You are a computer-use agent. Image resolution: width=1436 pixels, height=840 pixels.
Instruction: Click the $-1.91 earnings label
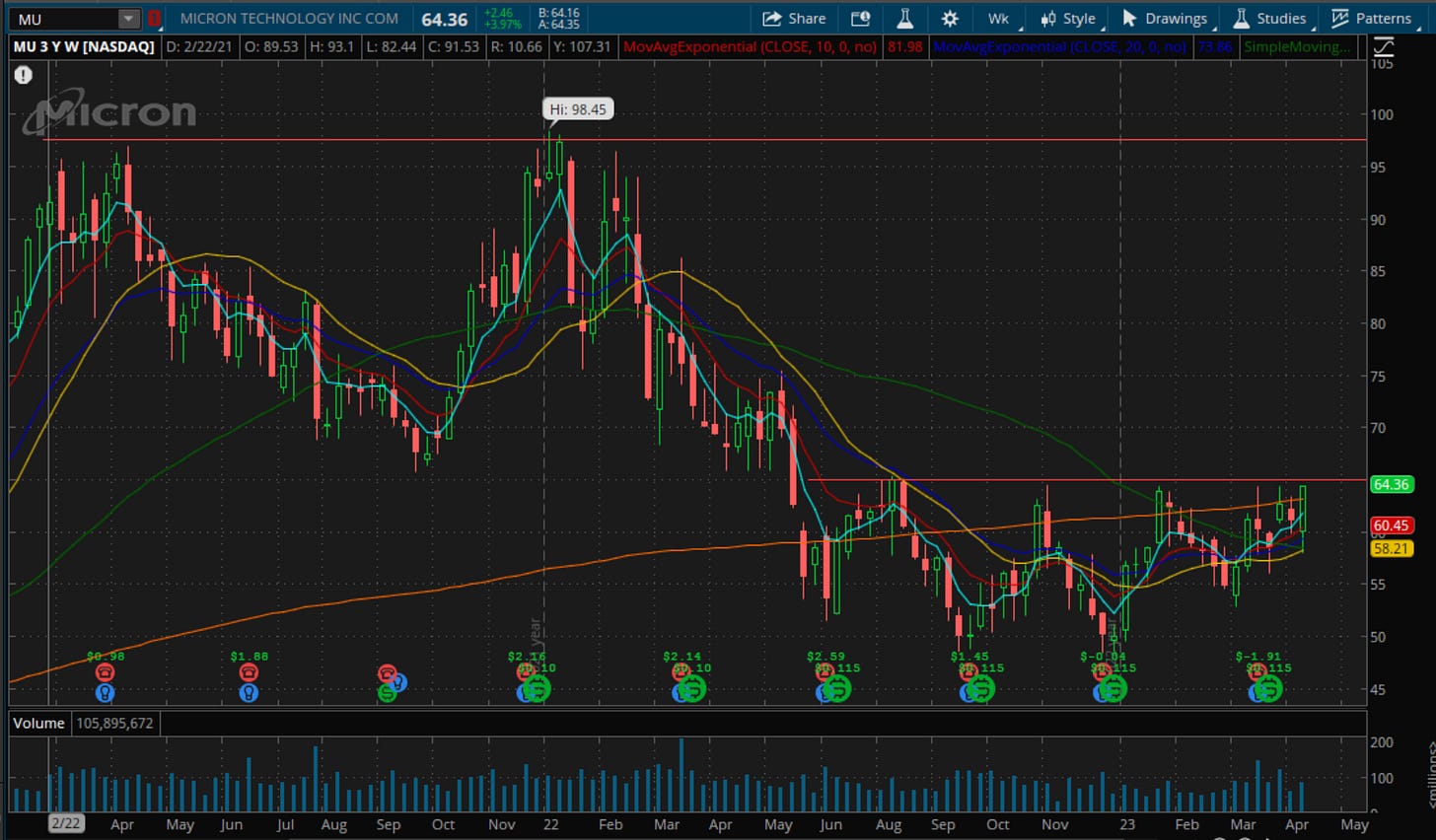pyautogui.click(x=1257, y=656)
